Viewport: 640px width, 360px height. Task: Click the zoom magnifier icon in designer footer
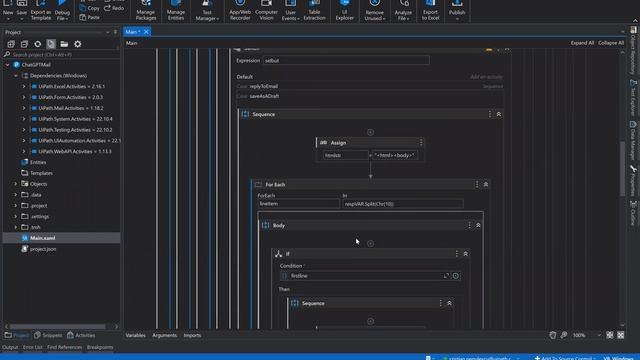pos(564,335)
